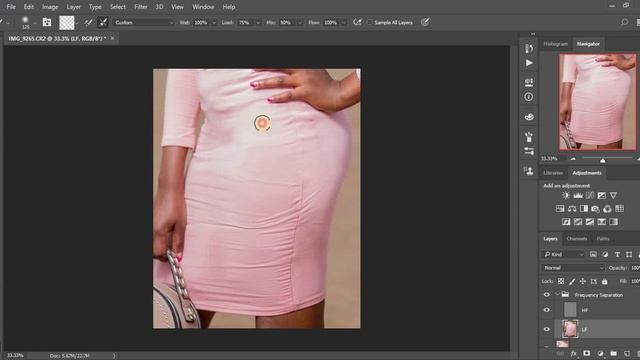Open the Image menu
Image resolution: width=640 pixels, height=360 pixels.
(x=50, y=7)
